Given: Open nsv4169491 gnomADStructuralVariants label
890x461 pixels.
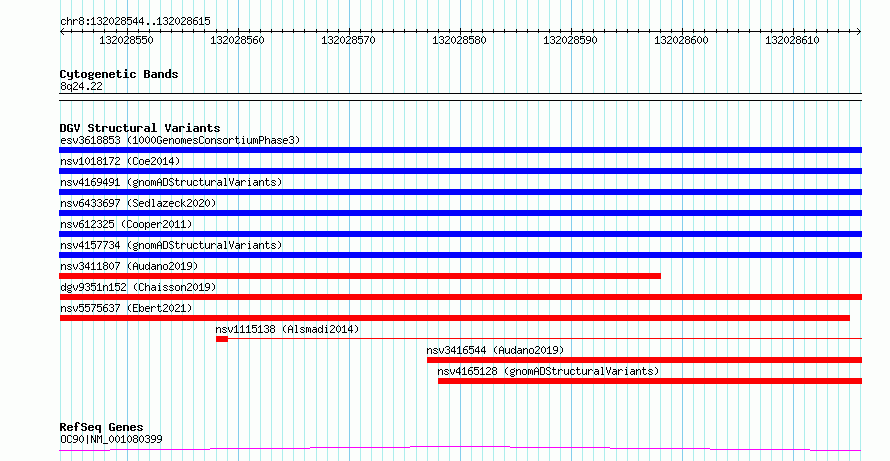Looking at the screenshot, I should tap(171, 182).
